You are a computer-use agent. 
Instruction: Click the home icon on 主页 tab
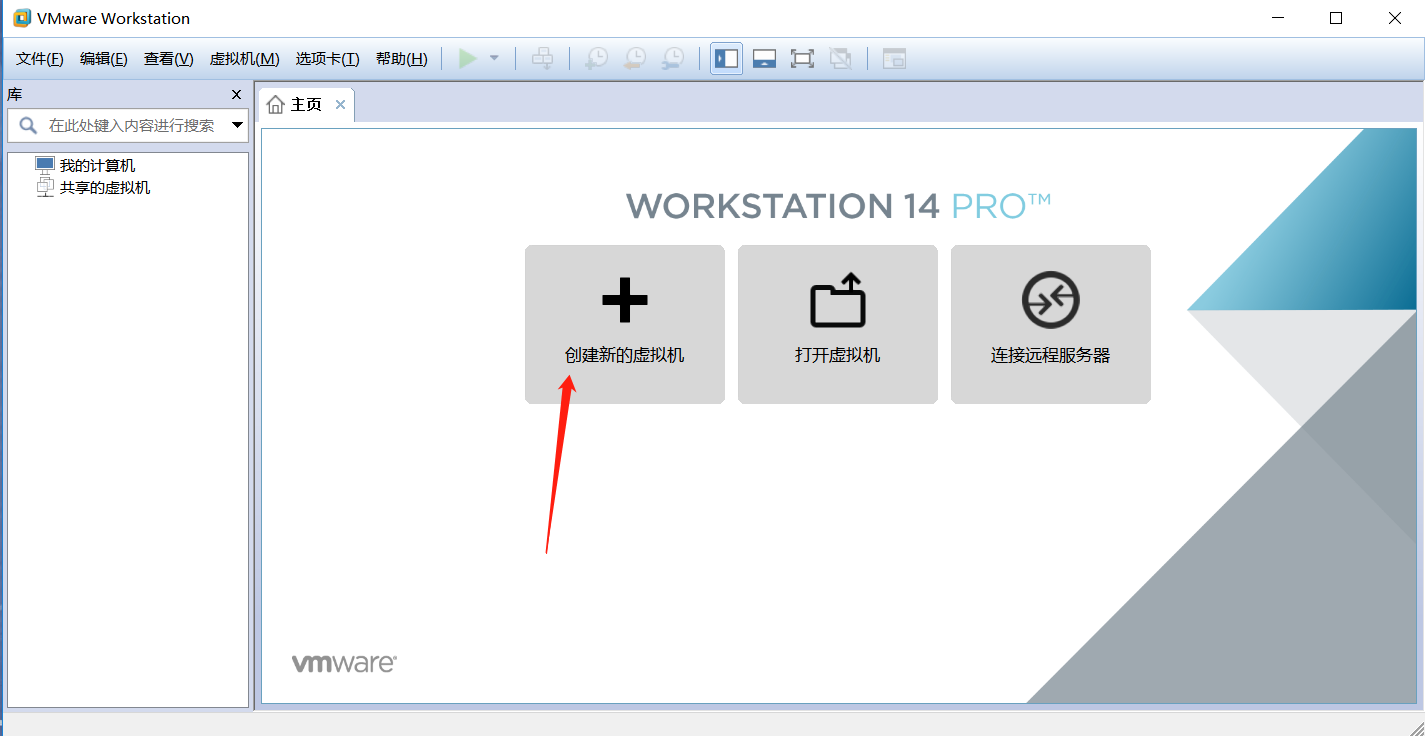[x=276, y=105]
